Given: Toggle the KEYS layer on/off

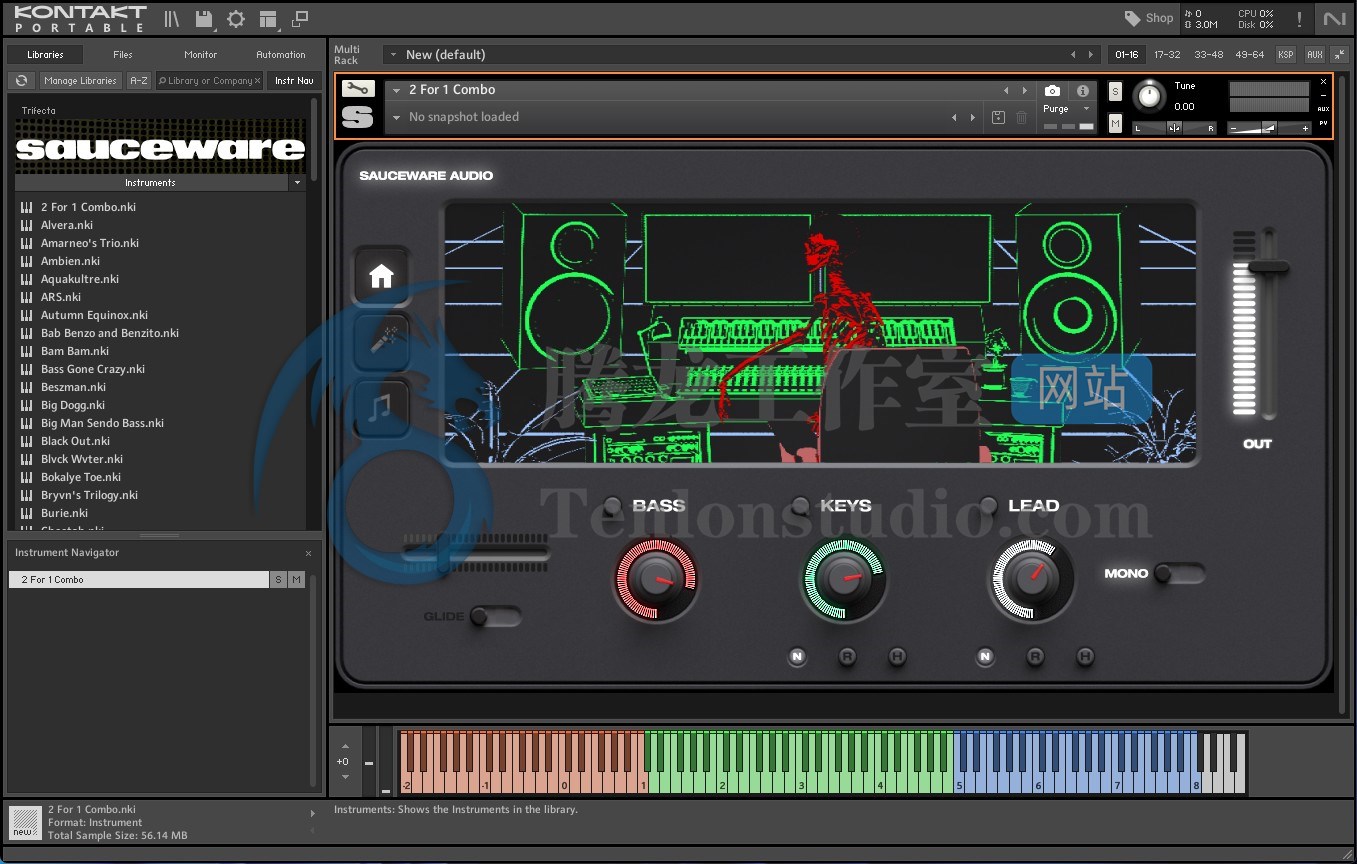Looking at the screenshot, I should pyautogui.click(x=800, y=505).
